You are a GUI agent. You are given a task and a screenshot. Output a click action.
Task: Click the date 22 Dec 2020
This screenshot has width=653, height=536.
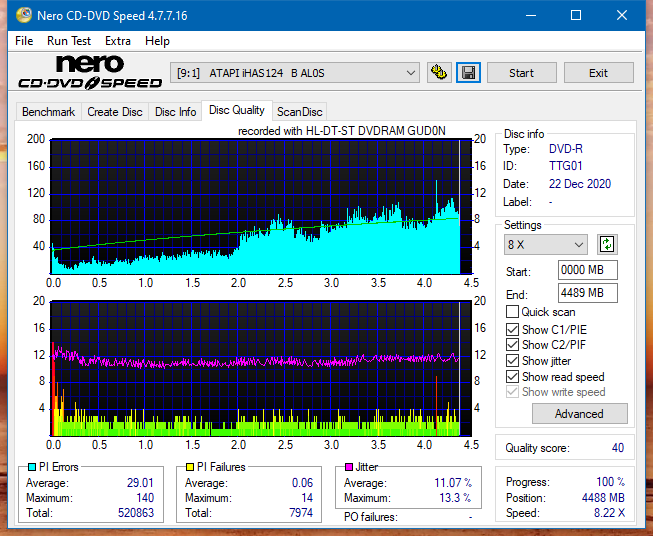pyautogui.click(x=580, y=184)
